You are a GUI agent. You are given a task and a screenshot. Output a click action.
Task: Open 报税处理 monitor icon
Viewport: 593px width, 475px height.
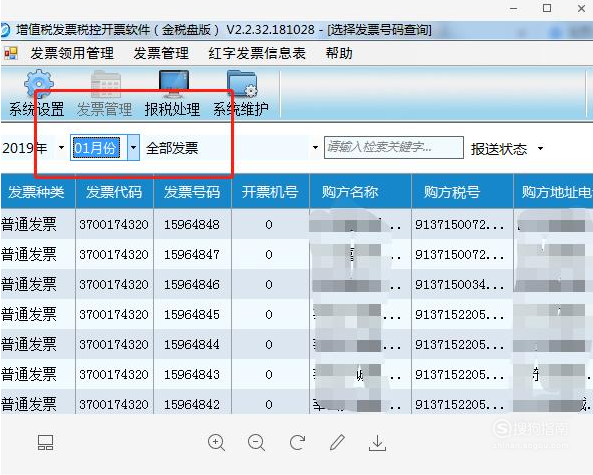point(174,84)
